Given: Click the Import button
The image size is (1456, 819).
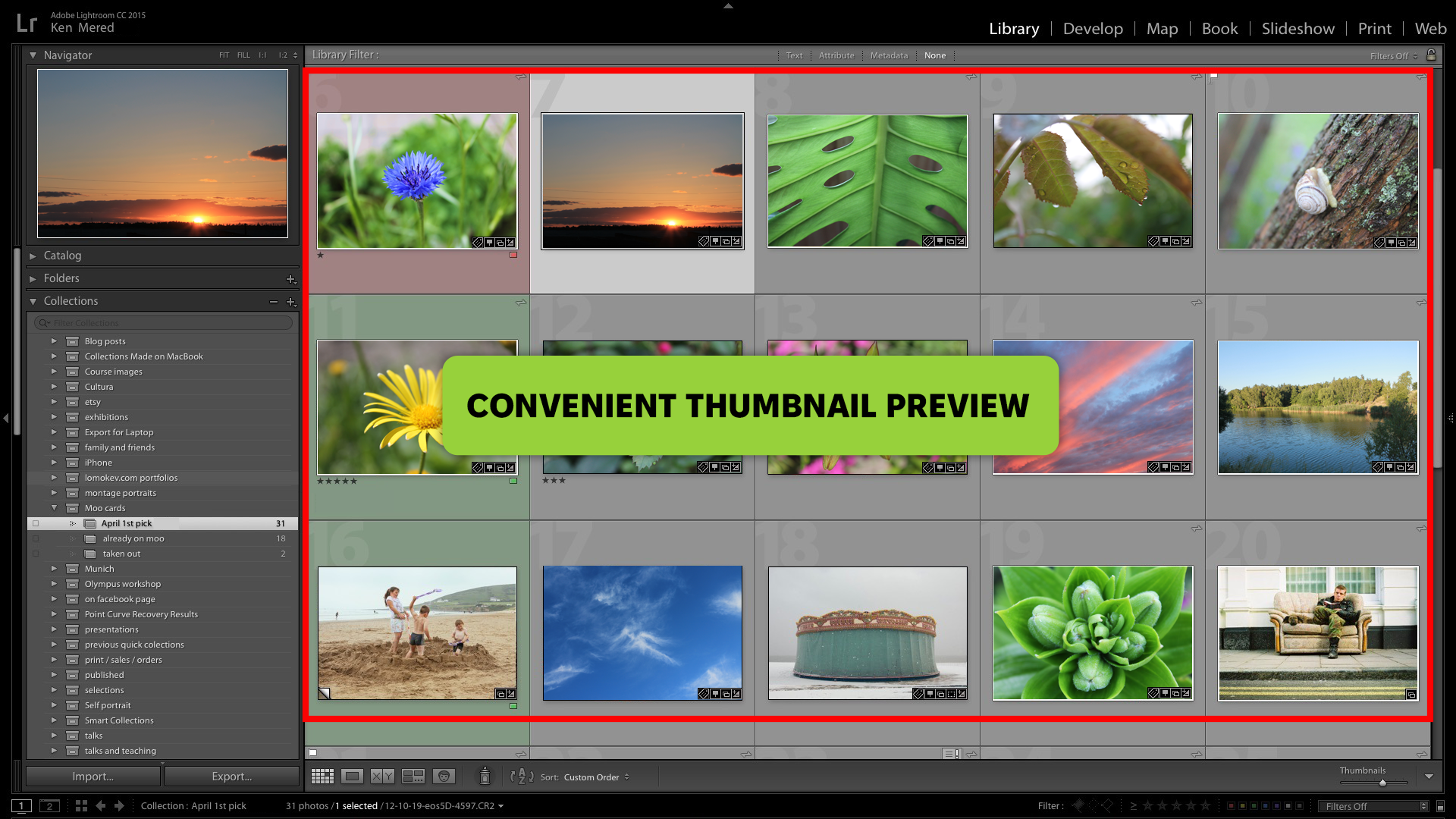Looking at the screenshot, I should (x=92, y=776).
